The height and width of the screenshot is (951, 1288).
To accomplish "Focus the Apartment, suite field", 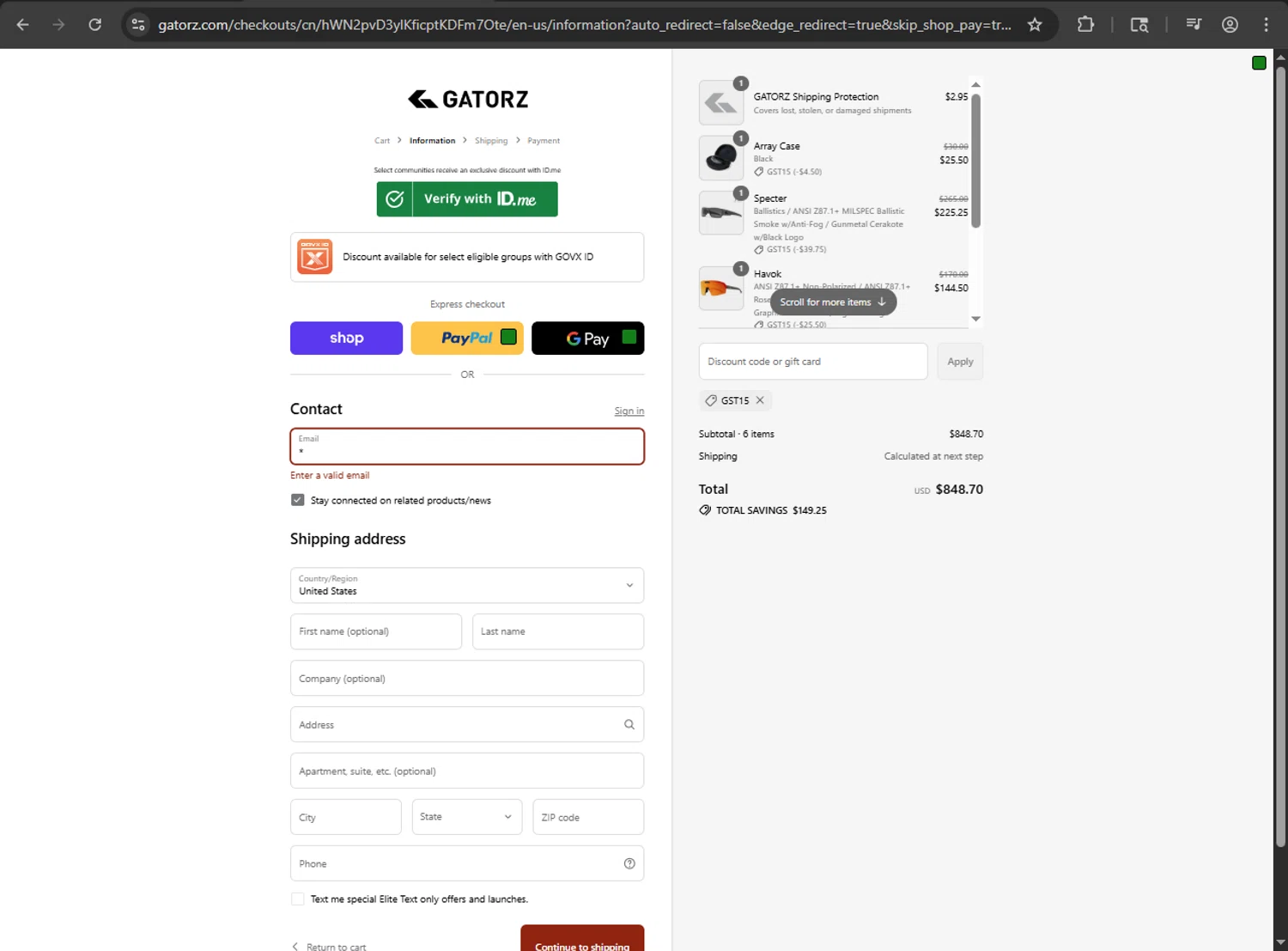I will (467, 771).
